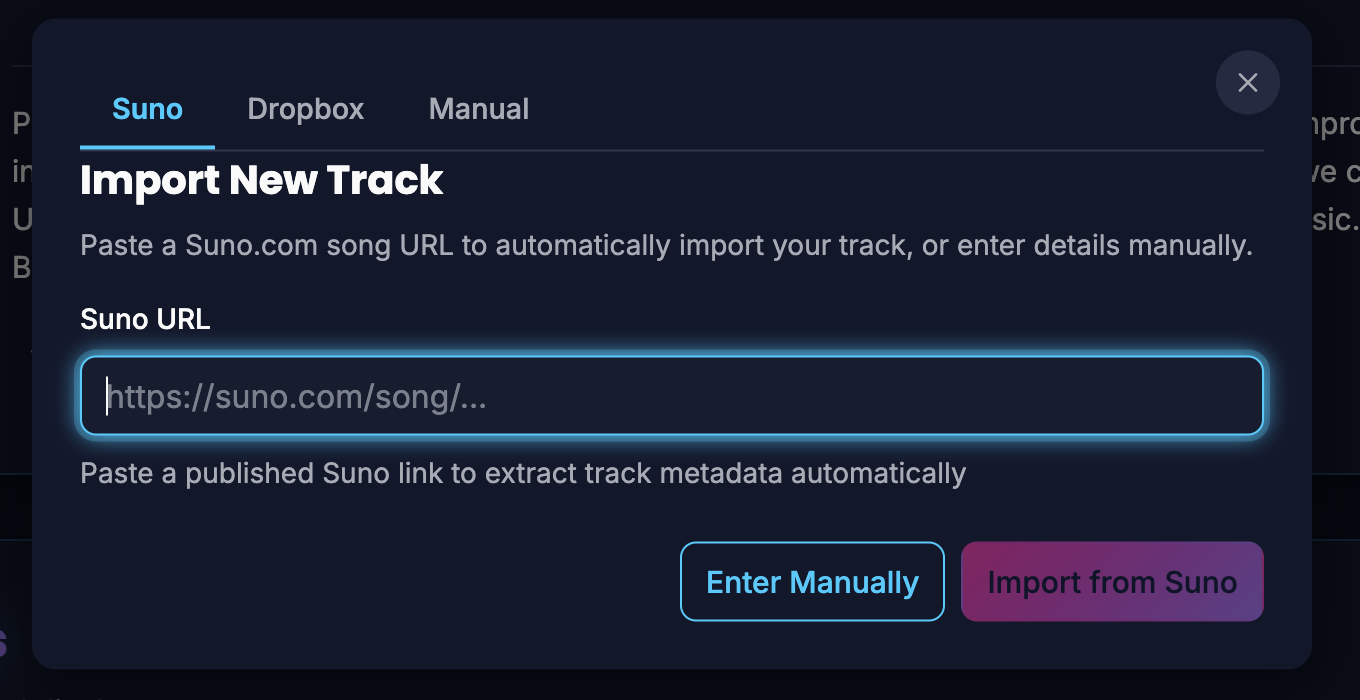Click the Suno URL label
The image size is (1360, 700).
(x=144, y=319)
